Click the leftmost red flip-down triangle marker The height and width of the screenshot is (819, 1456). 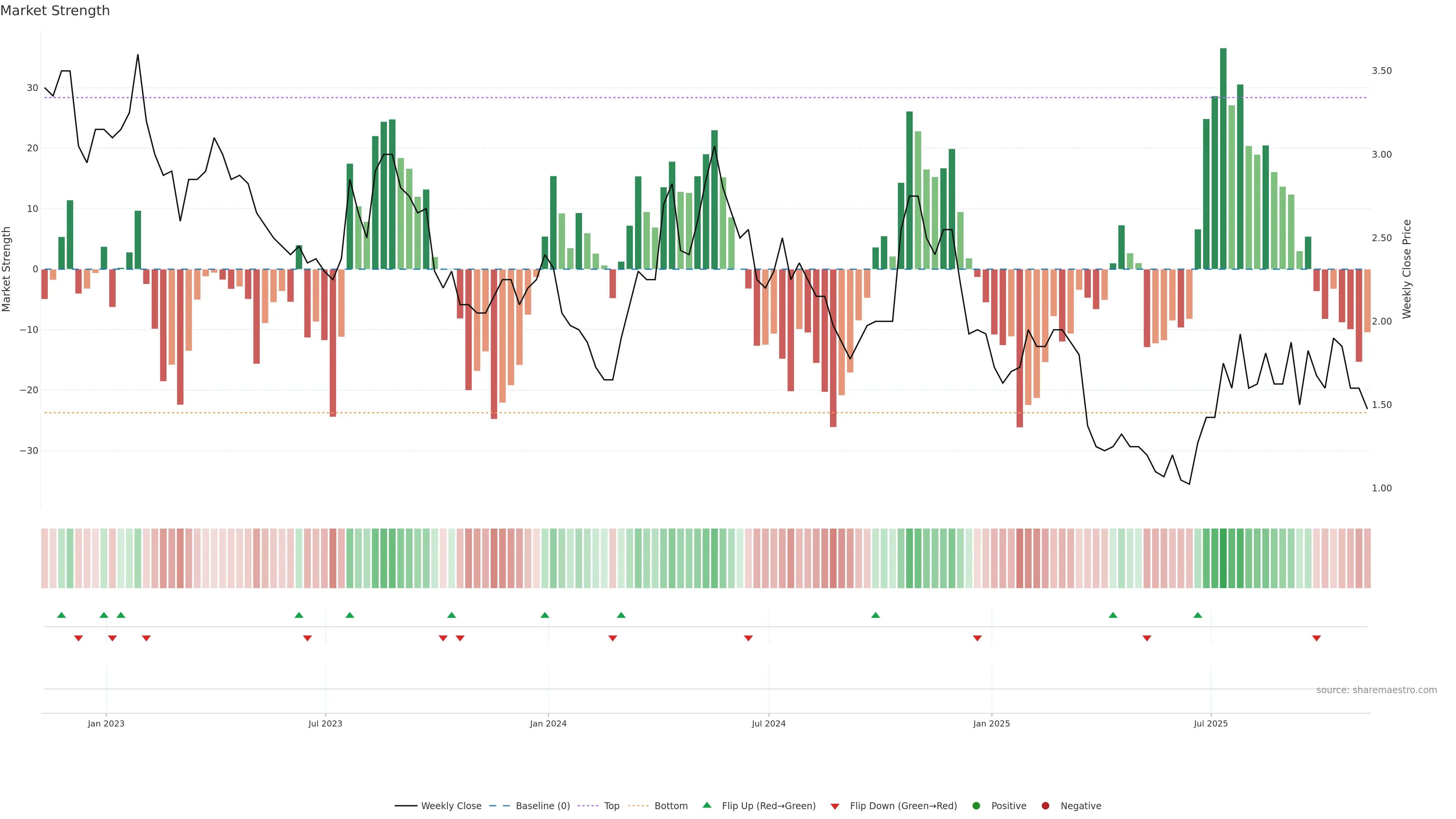click(x=78, y=638)
